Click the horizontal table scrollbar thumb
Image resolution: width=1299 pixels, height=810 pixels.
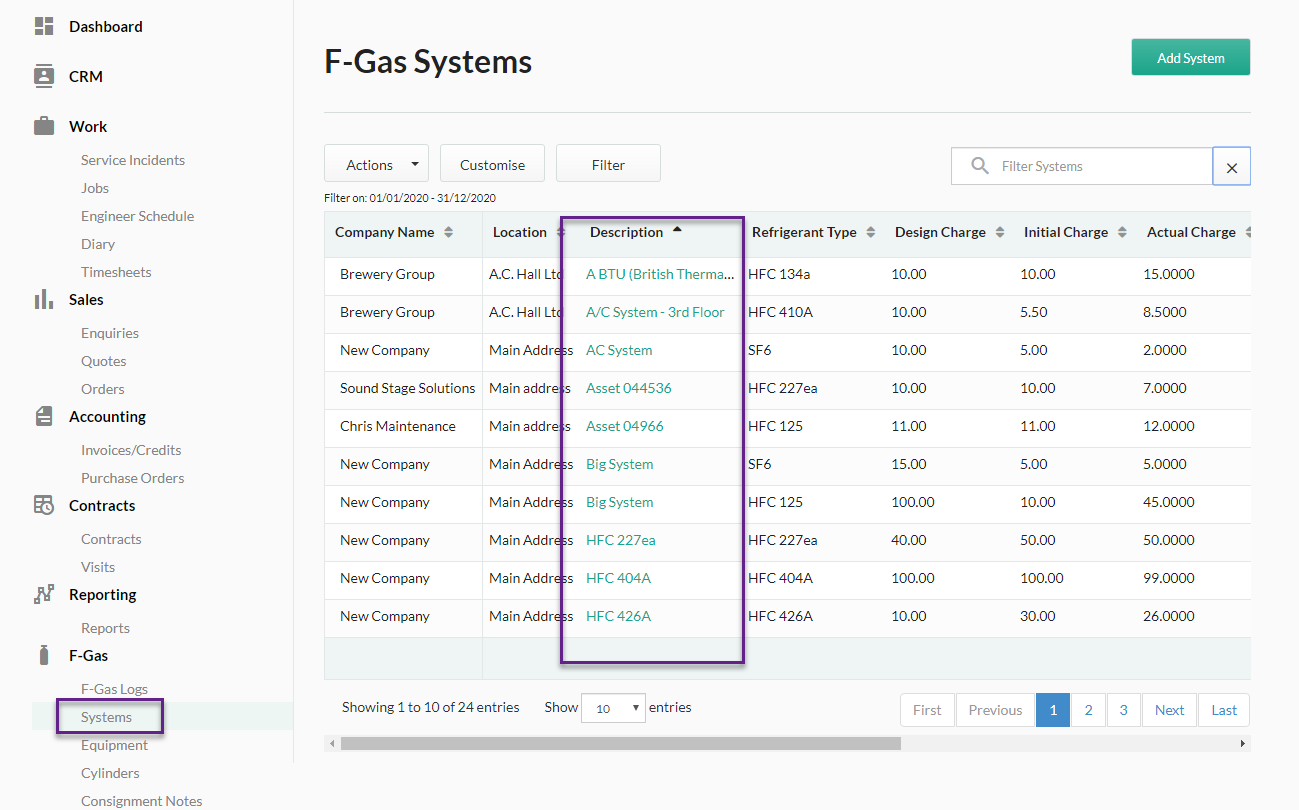(x=620, y=744)
